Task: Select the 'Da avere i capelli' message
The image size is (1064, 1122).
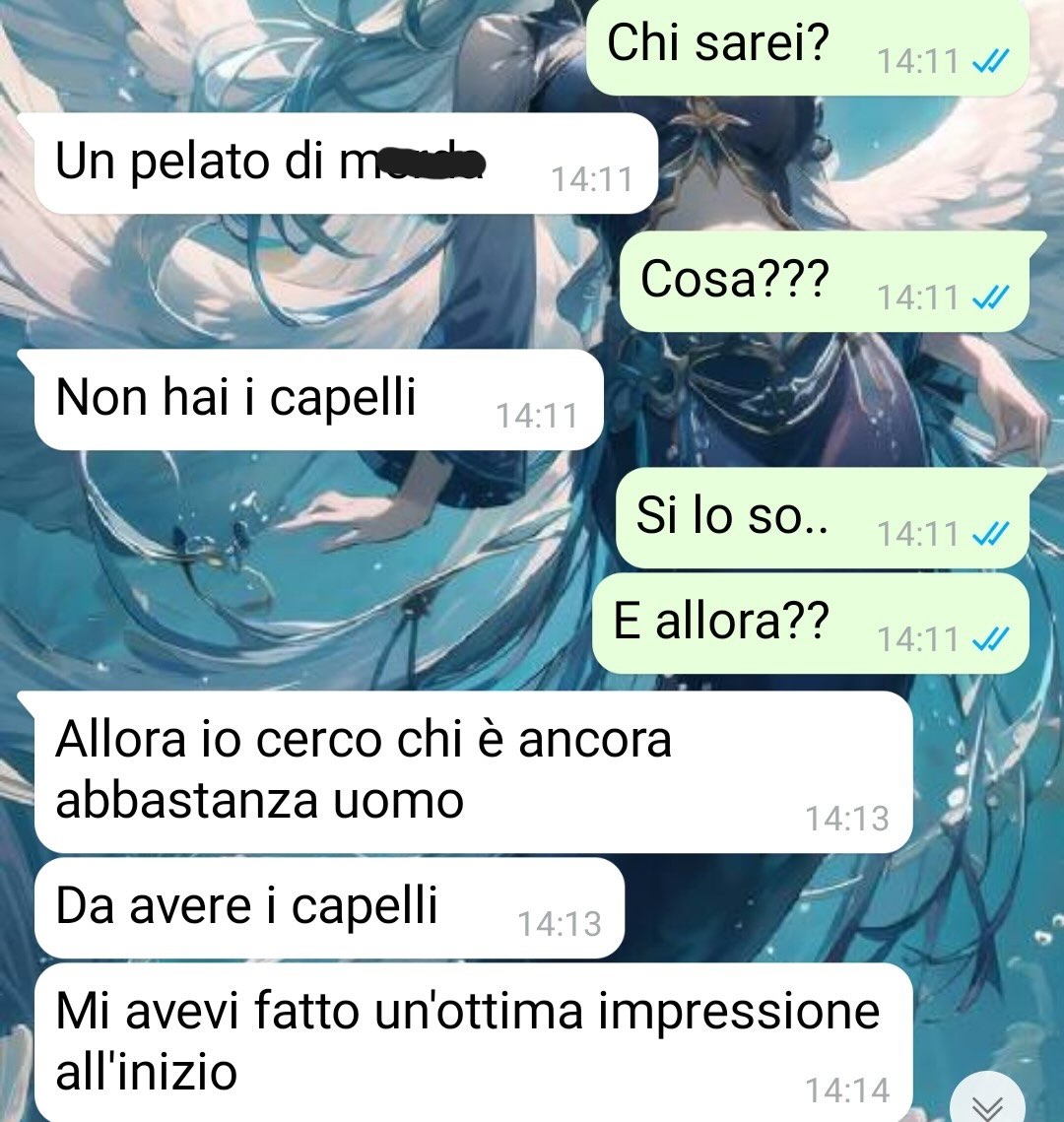Action: (329, 908)
